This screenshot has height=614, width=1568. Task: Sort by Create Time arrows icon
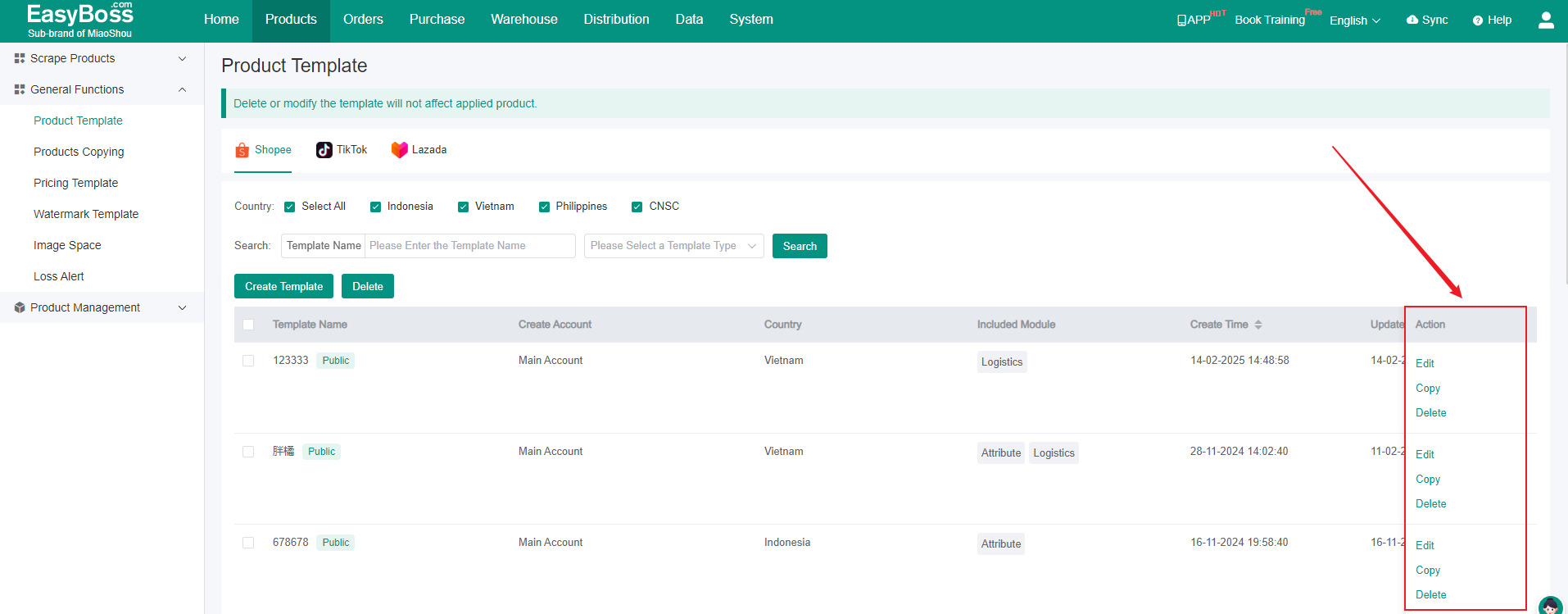pos(1258,325)
